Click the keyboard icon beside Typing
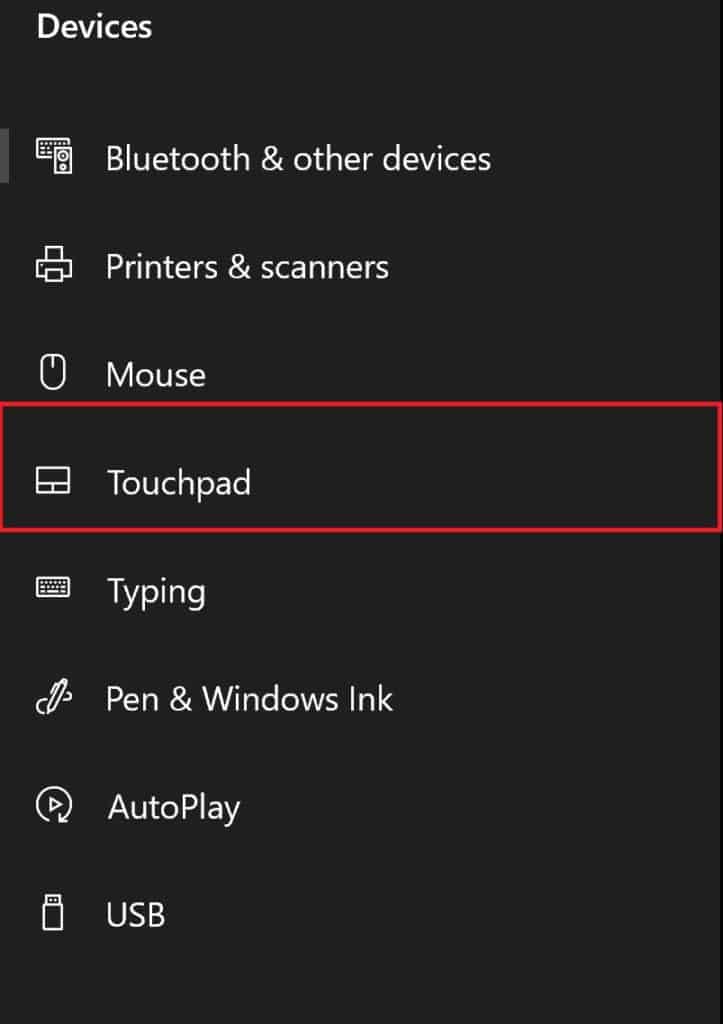The width and height of the screenshot is (723, 1024). click(53, 587)
